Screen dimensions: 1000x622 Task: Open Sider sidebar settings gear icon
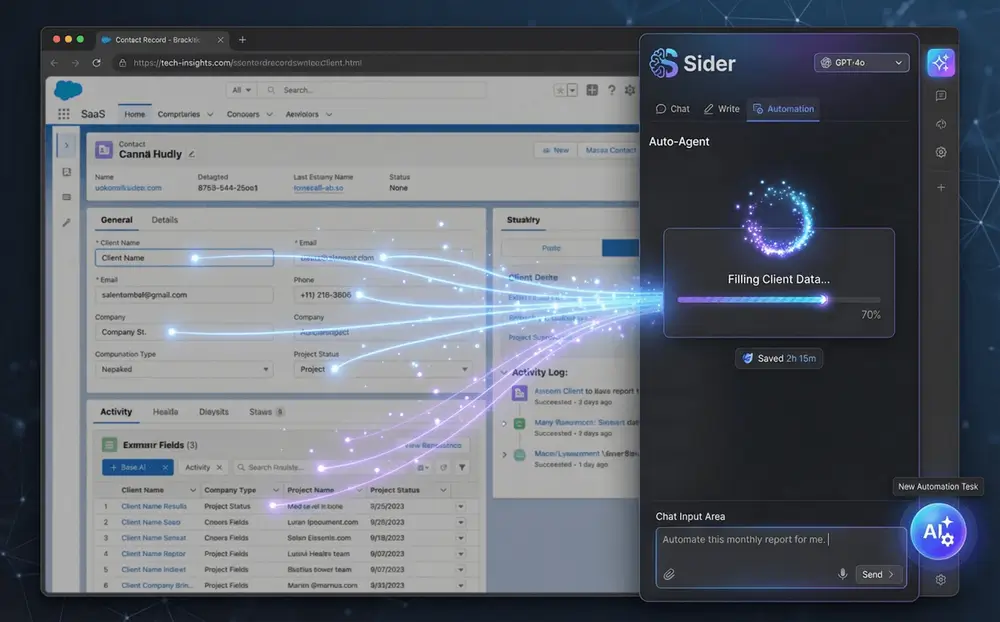click(x=941, y=152)
